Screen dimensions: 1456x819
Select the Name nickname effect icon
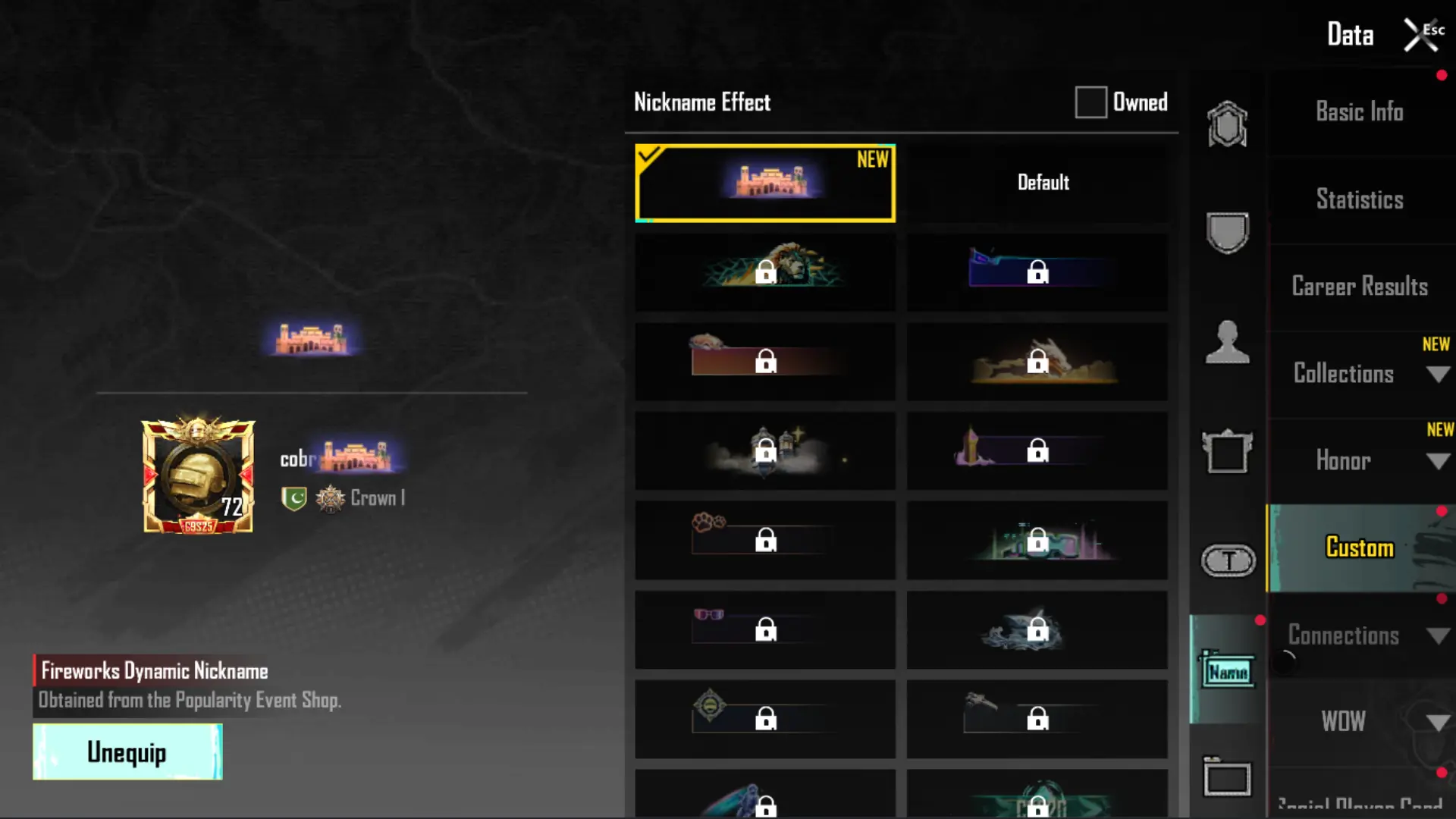pyautogui.click(x=1228, y=670)
